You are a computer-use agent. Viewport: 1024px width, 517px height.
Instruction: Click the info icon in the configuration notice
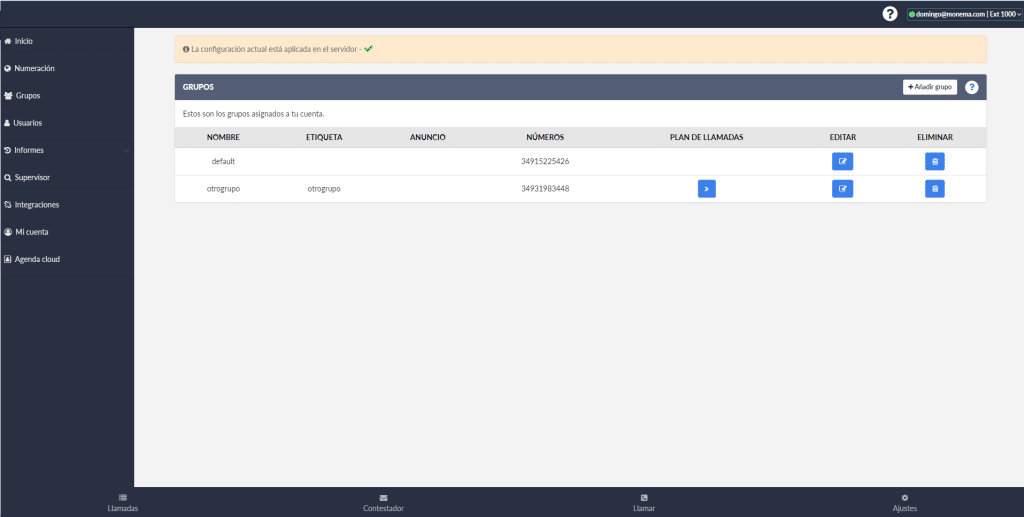pyautogui.click(x=186, y=49)
